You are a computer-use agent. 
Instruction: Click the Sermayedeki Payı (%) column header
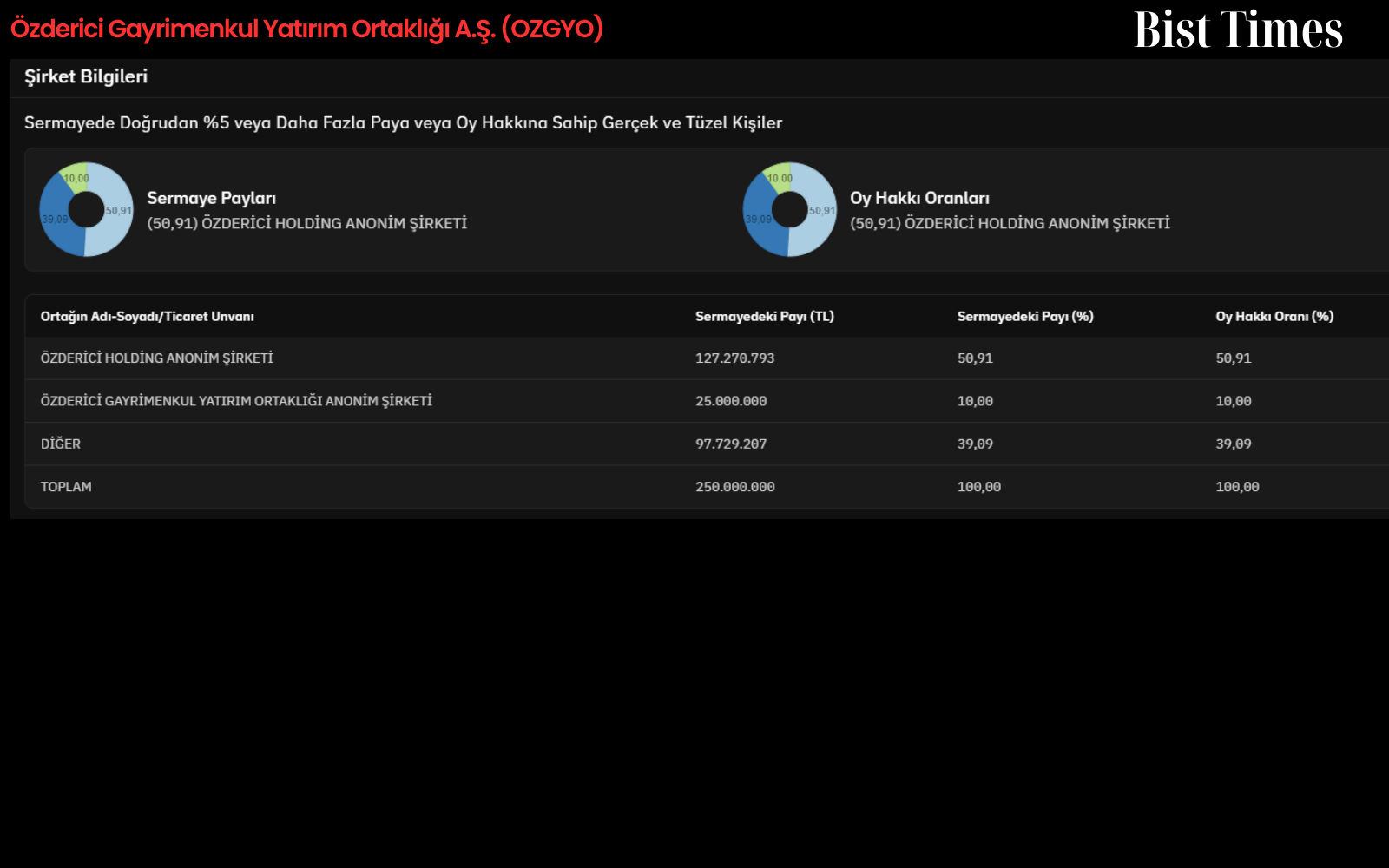click(x=1025, y=317)
